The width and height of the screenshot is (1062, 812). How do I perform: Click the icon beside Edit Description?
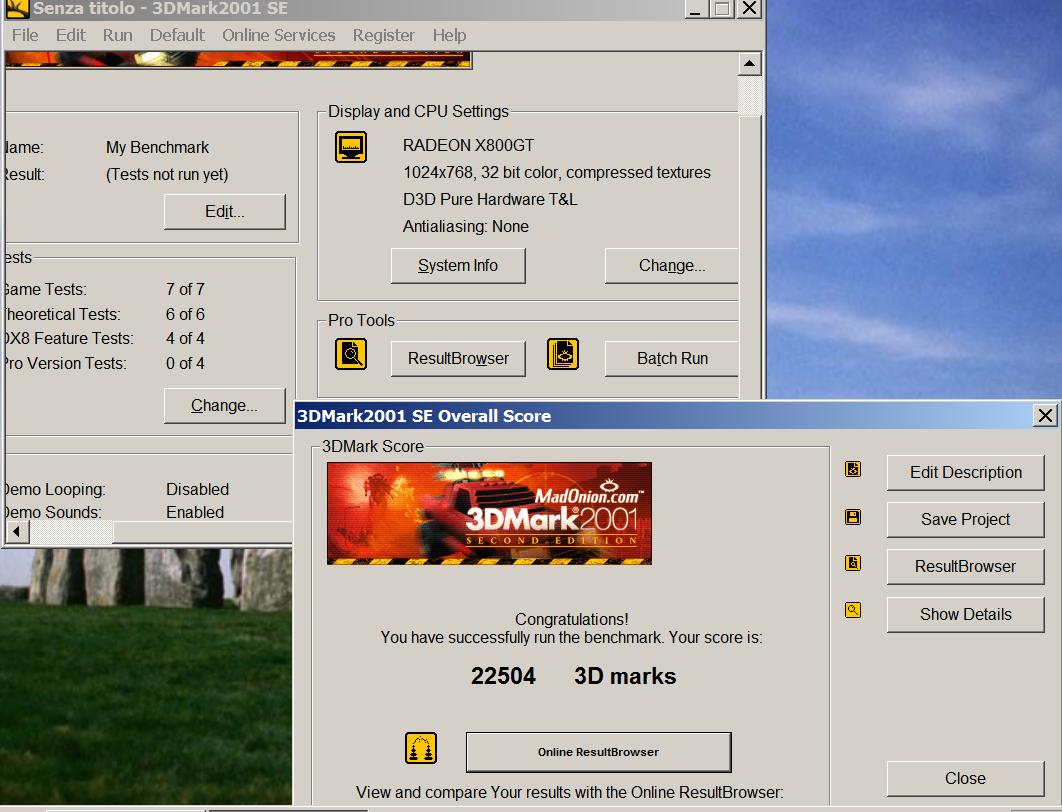[853, 469]
